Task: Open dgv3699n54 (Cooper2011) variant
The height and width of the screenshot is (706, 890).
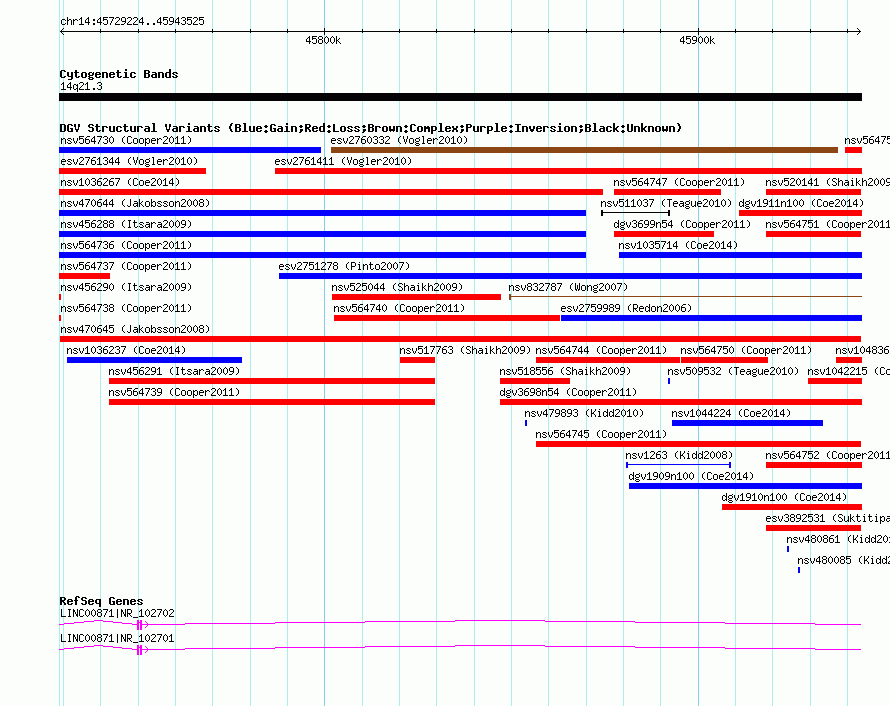Action: (682, 224)
